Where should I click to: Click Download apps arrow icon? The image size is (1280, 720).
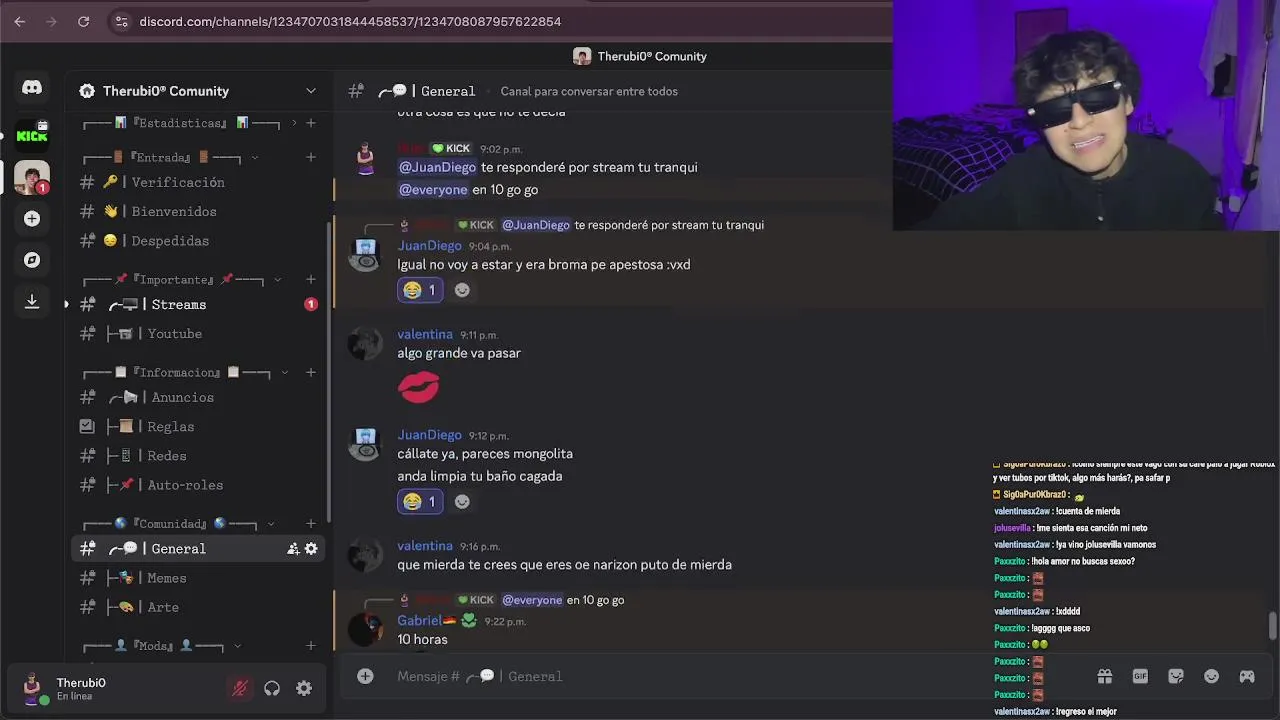[32, 301]
